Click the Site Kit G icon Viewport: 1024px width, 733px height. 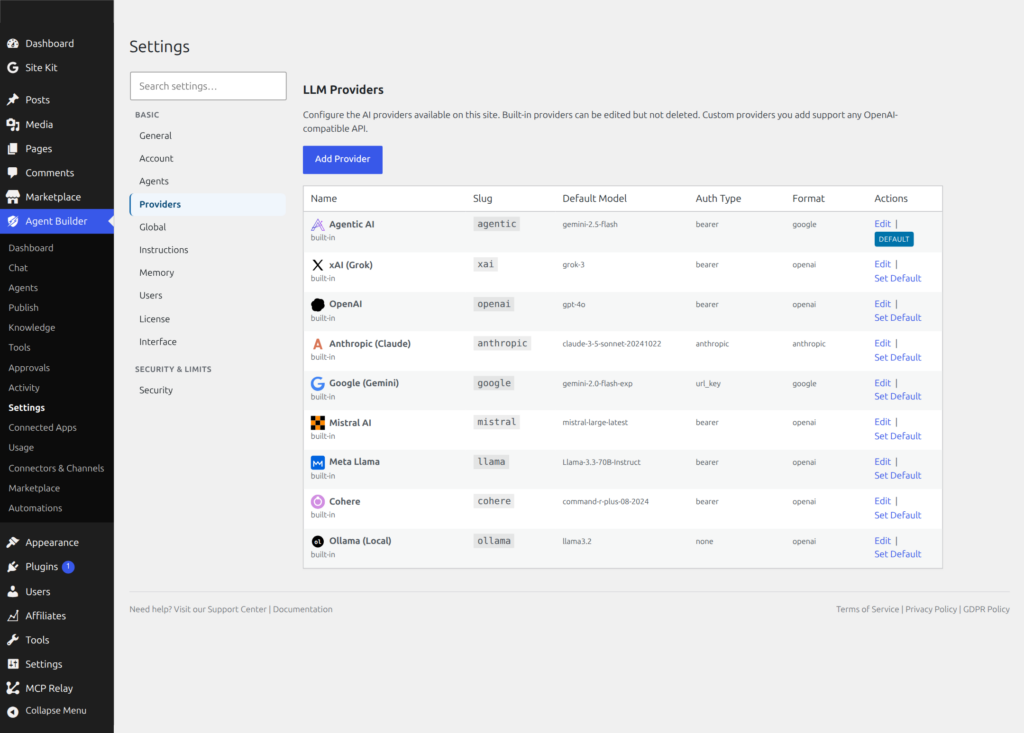pyautogui.click(x=13, y=68)
